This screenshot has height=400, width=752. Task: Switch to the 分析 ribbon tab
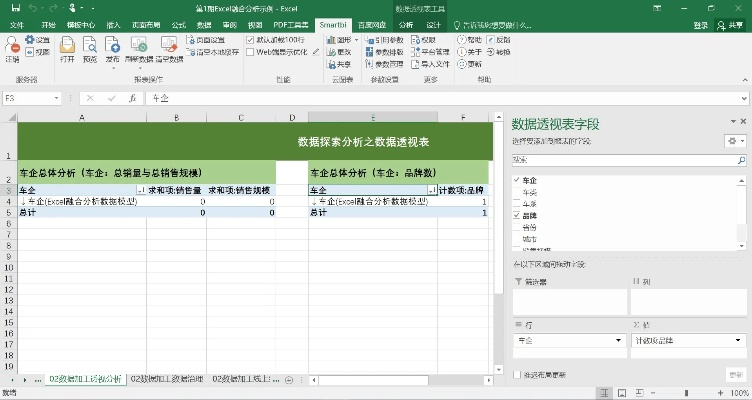404,24
